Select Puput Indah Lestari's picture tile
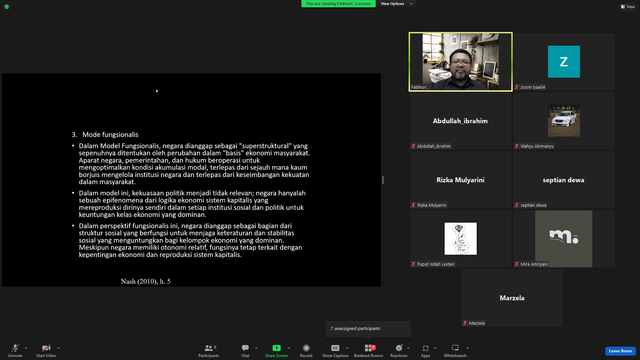This screenshot has height=360, width=640. click(460, 239)
